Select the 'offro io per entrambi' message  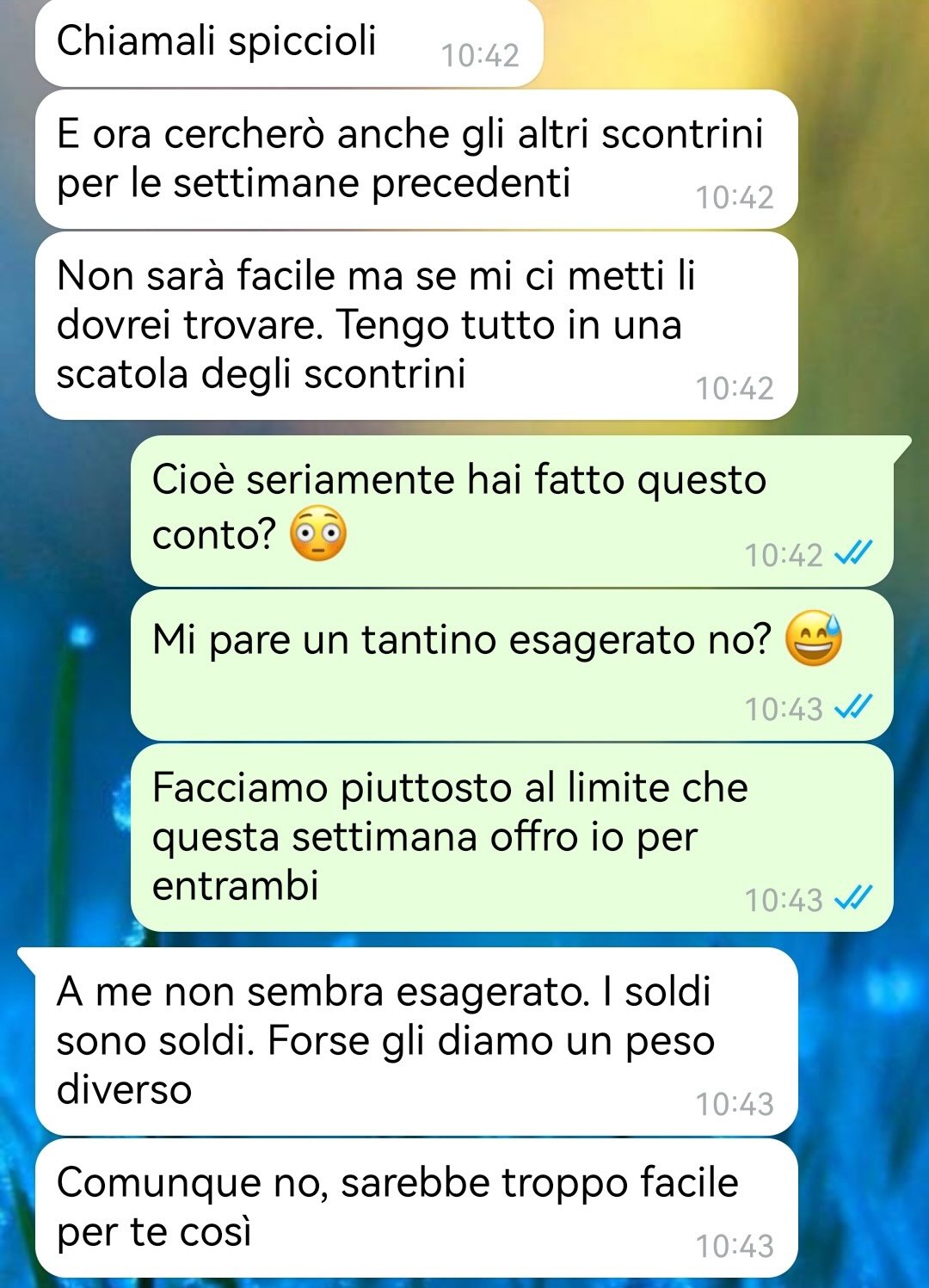click(512, 837)
